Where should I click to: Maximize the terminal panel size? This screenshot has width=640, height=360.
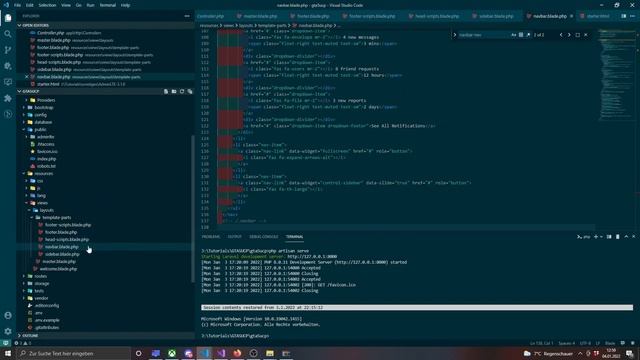pos(626,237)
